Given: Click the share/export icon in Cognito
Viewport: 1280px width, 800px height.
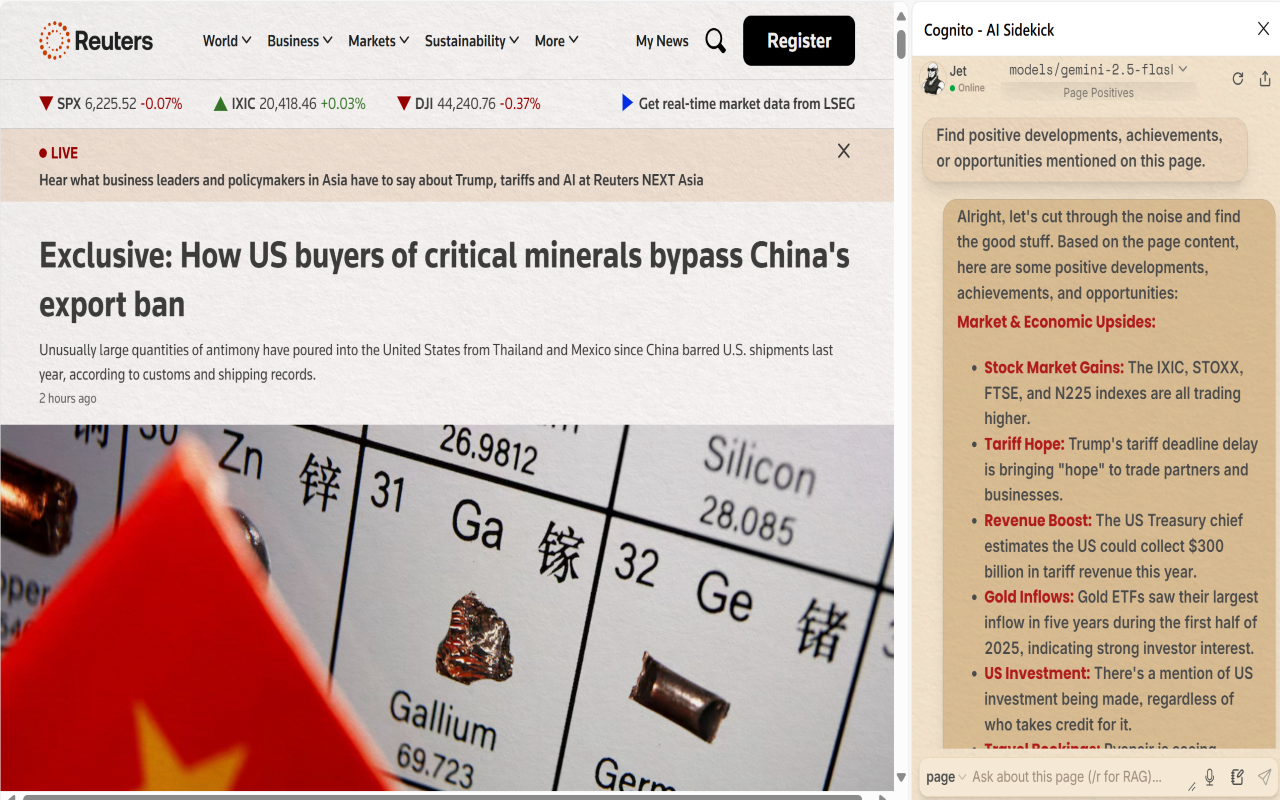Looking at the screenshot, I should tap(1265, 79).
